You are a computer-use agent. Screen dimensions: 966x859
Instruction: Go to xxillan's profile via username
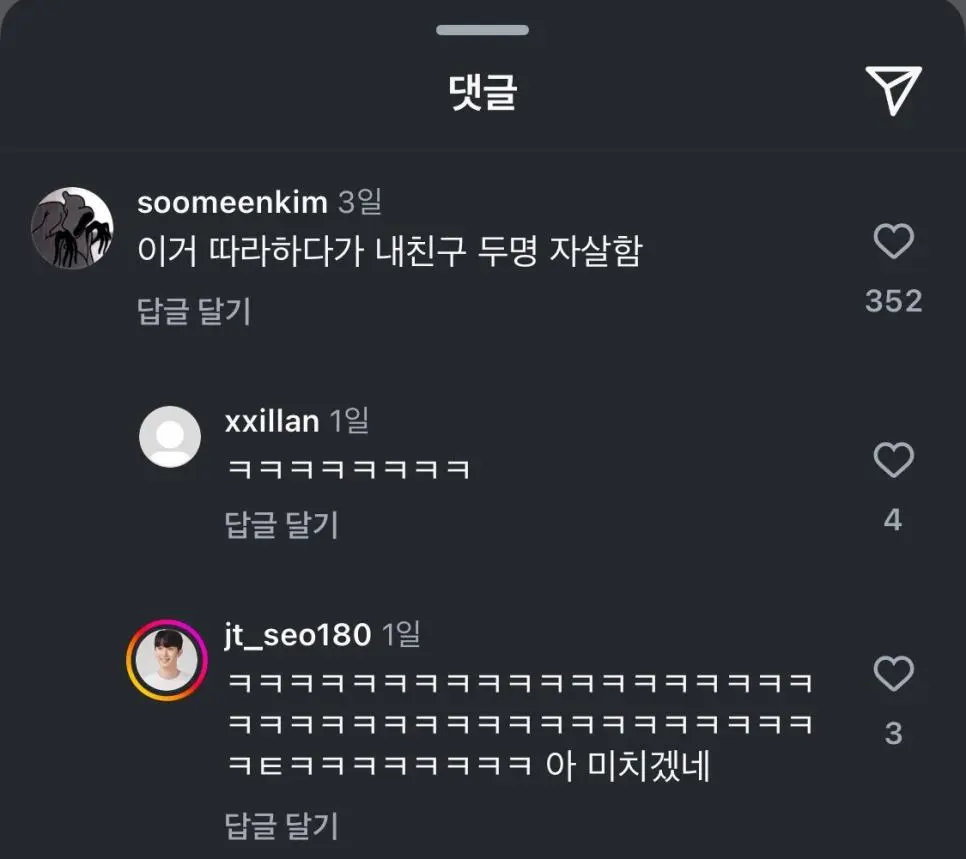272,421
